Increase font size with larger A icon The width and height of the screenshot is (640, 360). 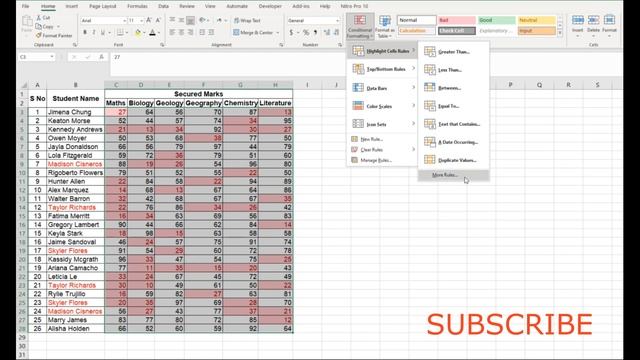click(149, 20)
